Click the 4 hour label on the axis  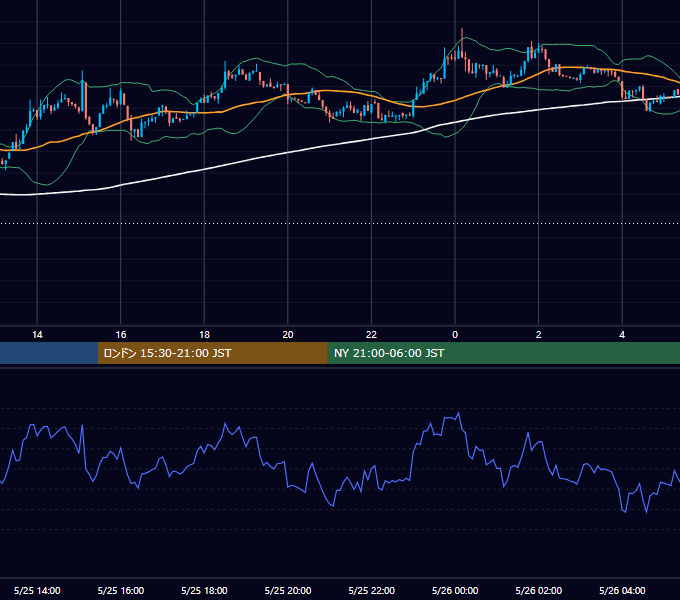click(622, 335)
